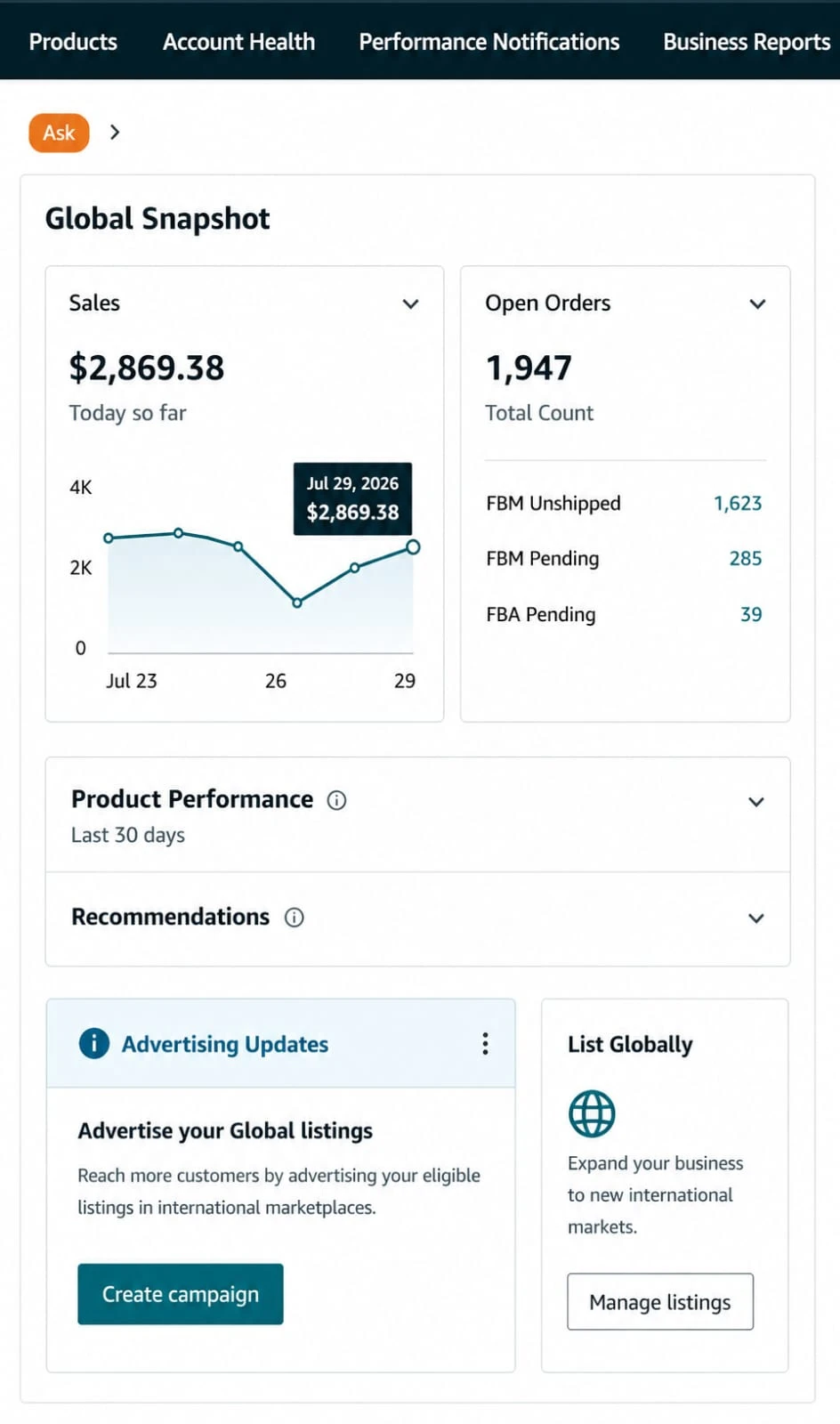
Task: Expand the Recommendations section
Action: (x=755, y=918)
